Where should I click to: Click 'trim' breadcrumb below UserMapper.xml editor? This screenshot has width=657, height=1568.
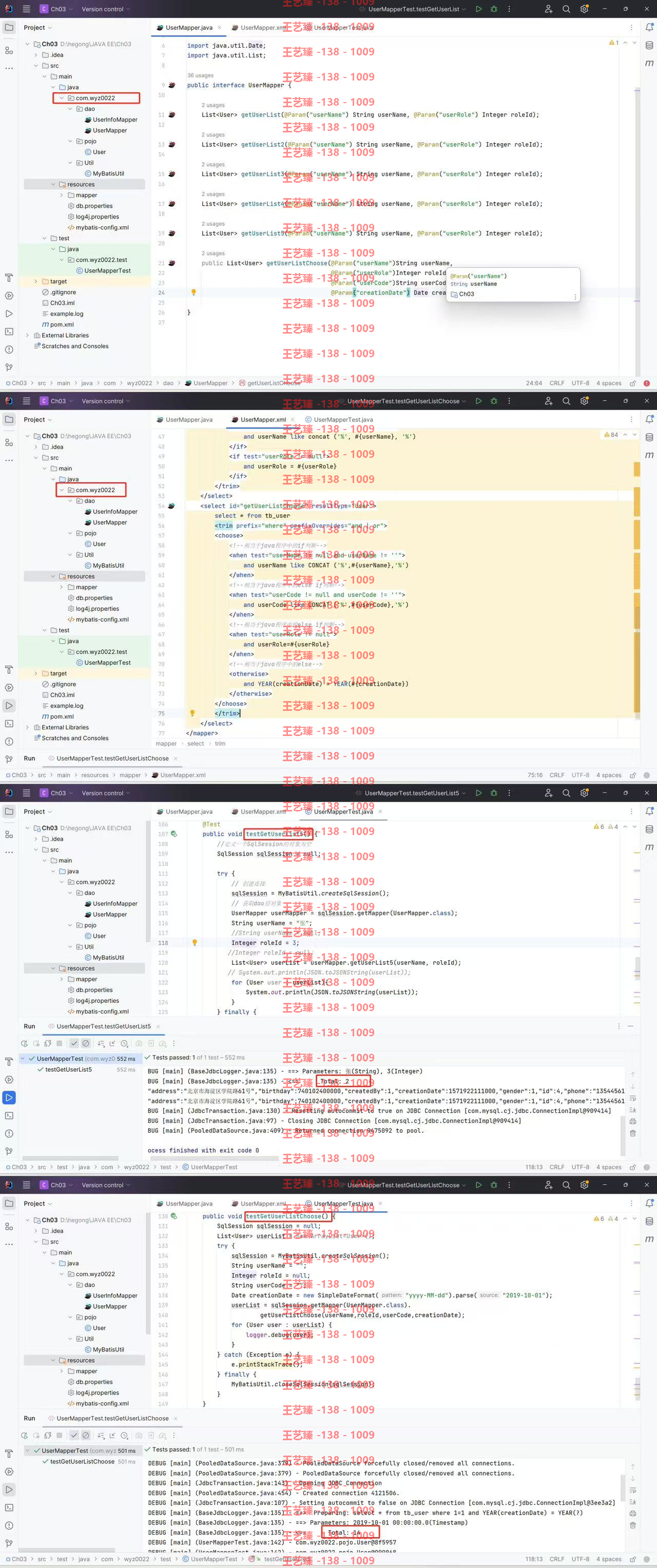(220, 743)
